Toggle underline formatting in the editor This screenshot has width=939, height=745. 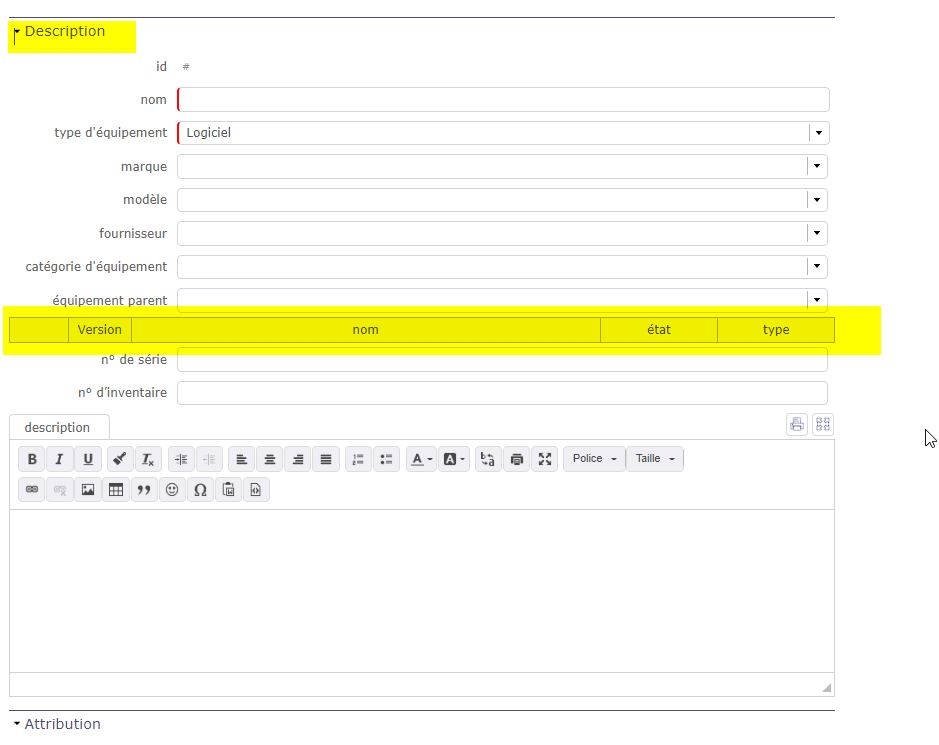click(87, 459)
